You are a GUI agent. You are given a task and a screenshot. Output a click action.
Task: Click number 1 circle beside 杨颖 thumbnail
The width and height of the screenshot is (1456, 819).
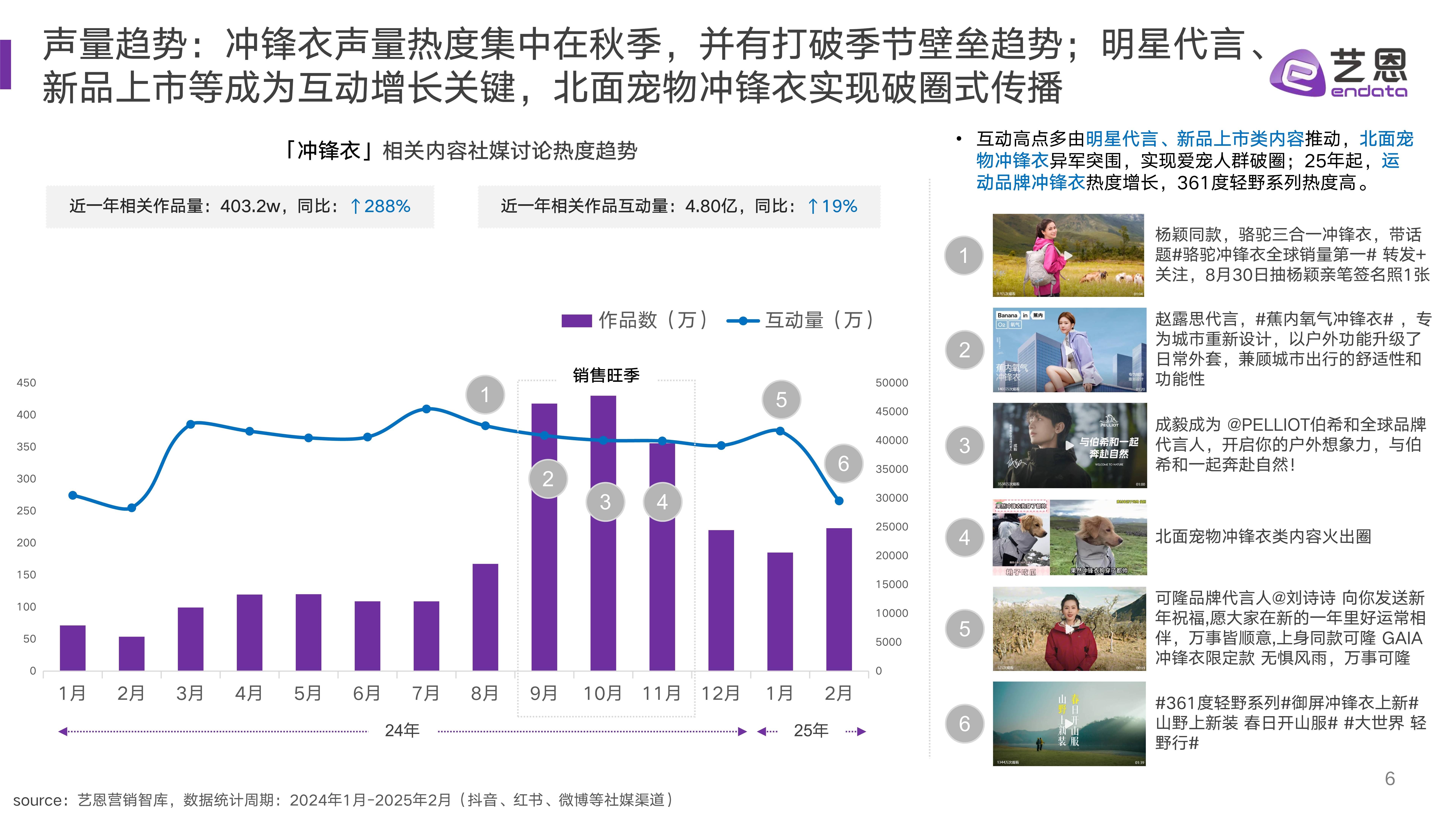964,256
